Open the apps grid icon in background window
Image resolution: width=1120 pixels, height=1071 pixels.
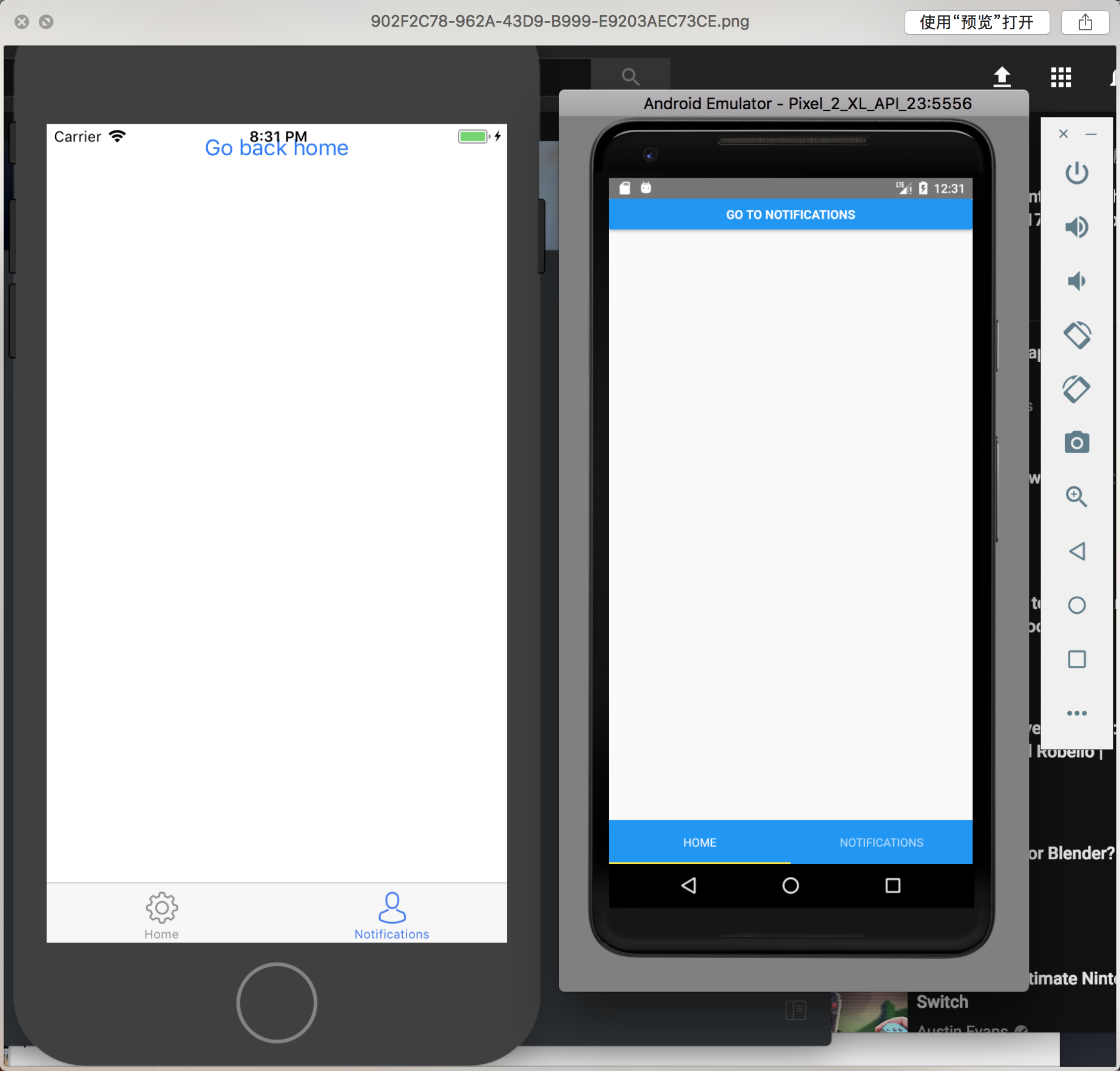[x=1061, y=77]
